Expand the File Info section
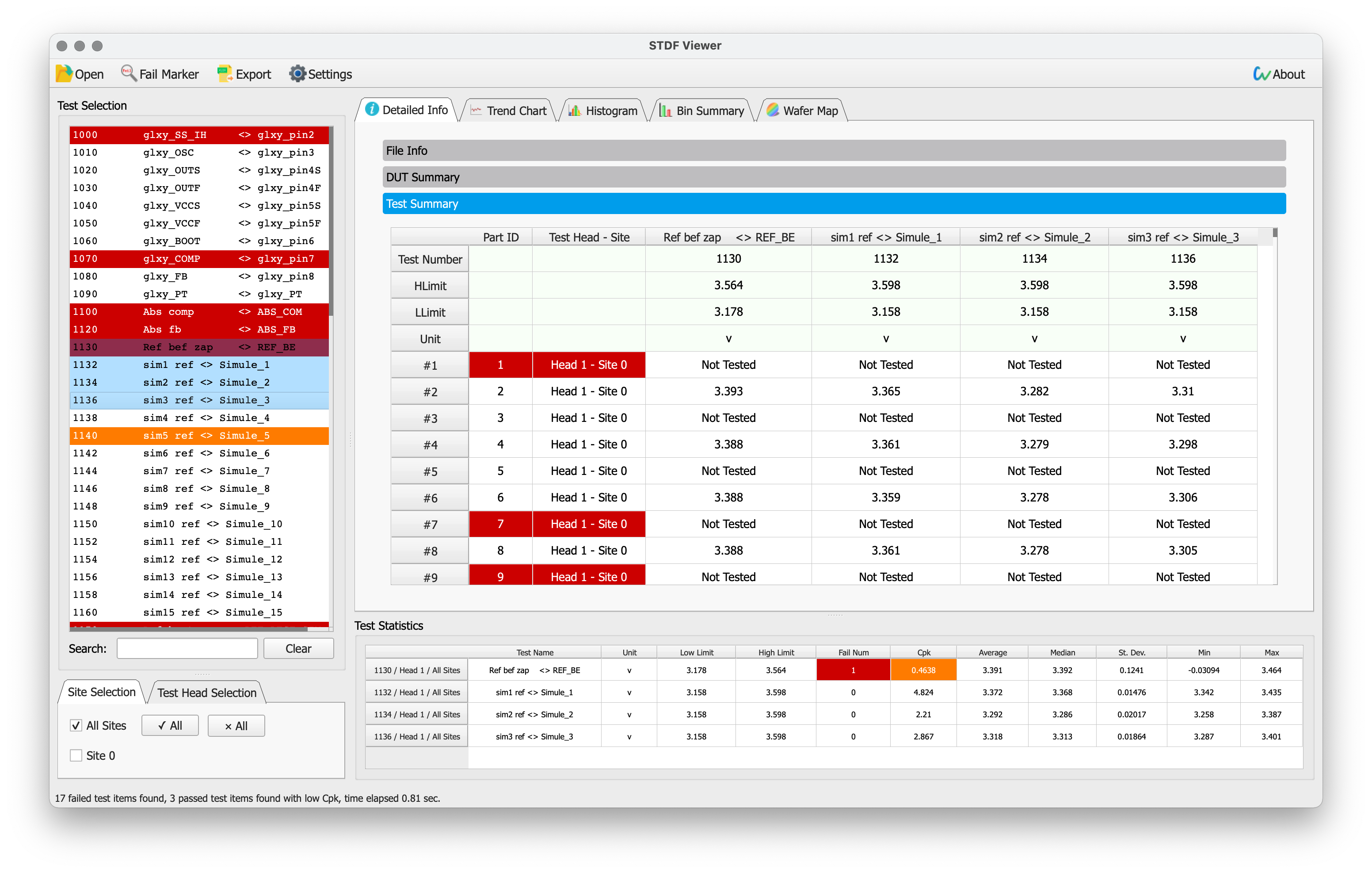 [834, 150]
